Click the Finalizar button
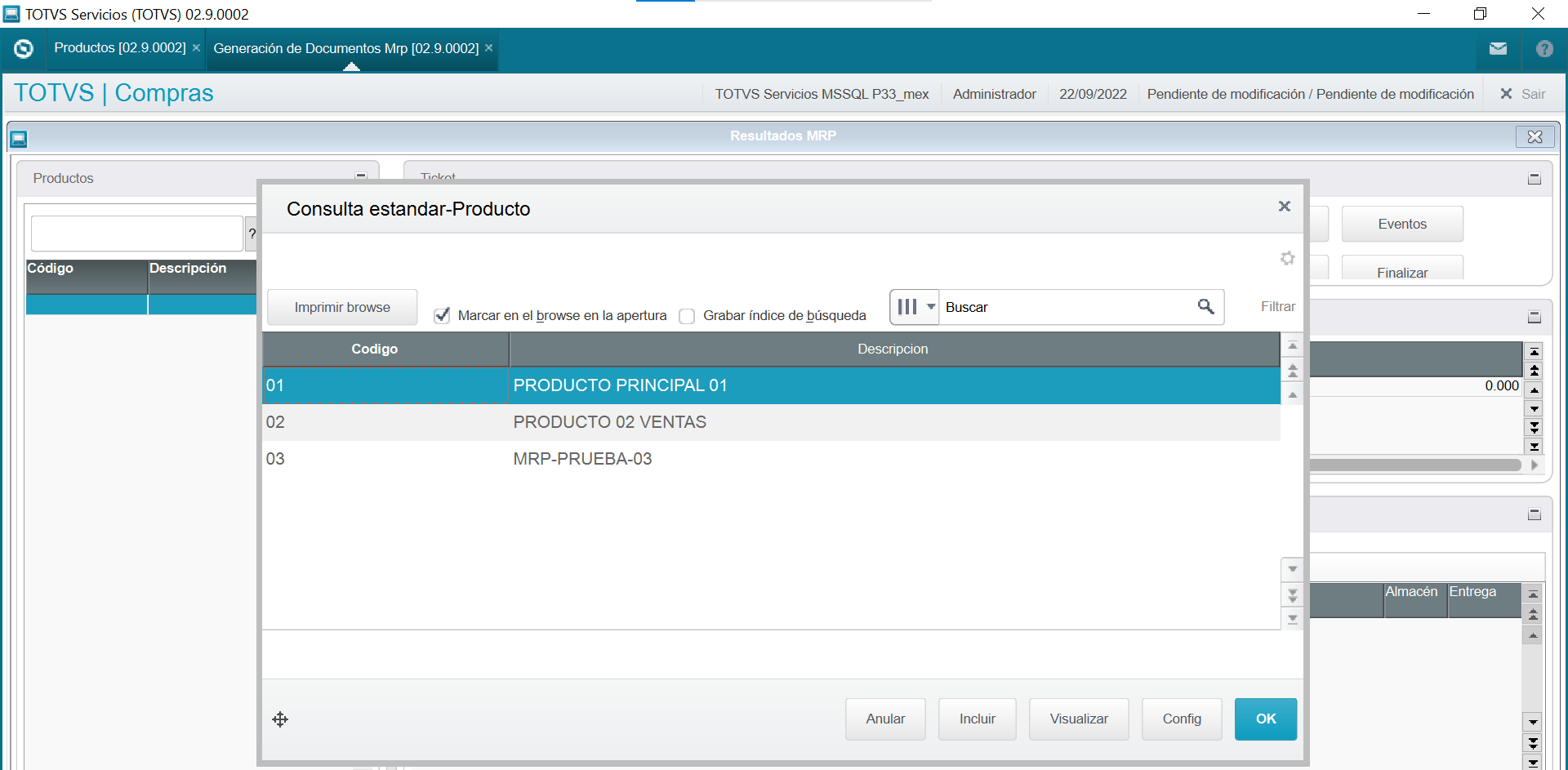The image size is (1568, 770). click(1402, 269)
